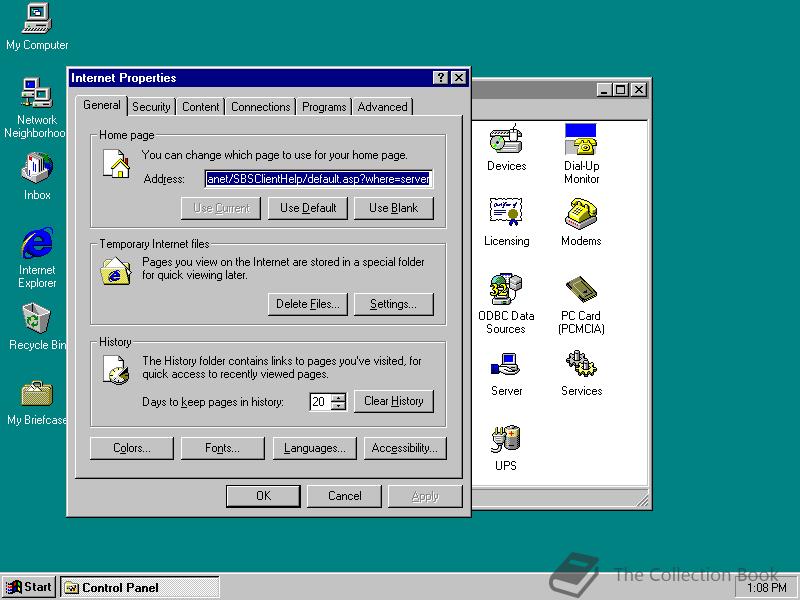Viewport: 800px width, 600px height.
Task: Switch to the Advanced tab
Action: tap(383, 107)
